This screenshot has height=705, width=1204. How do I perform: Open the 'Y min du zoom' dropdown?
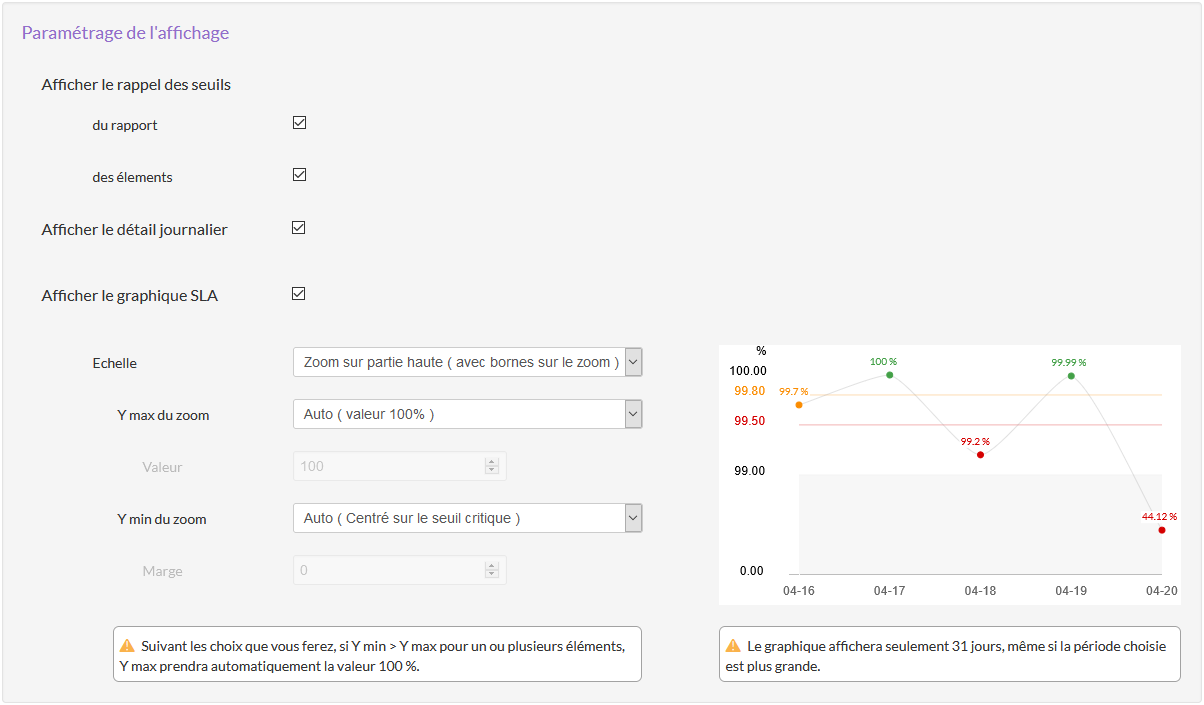pos(467,518)
